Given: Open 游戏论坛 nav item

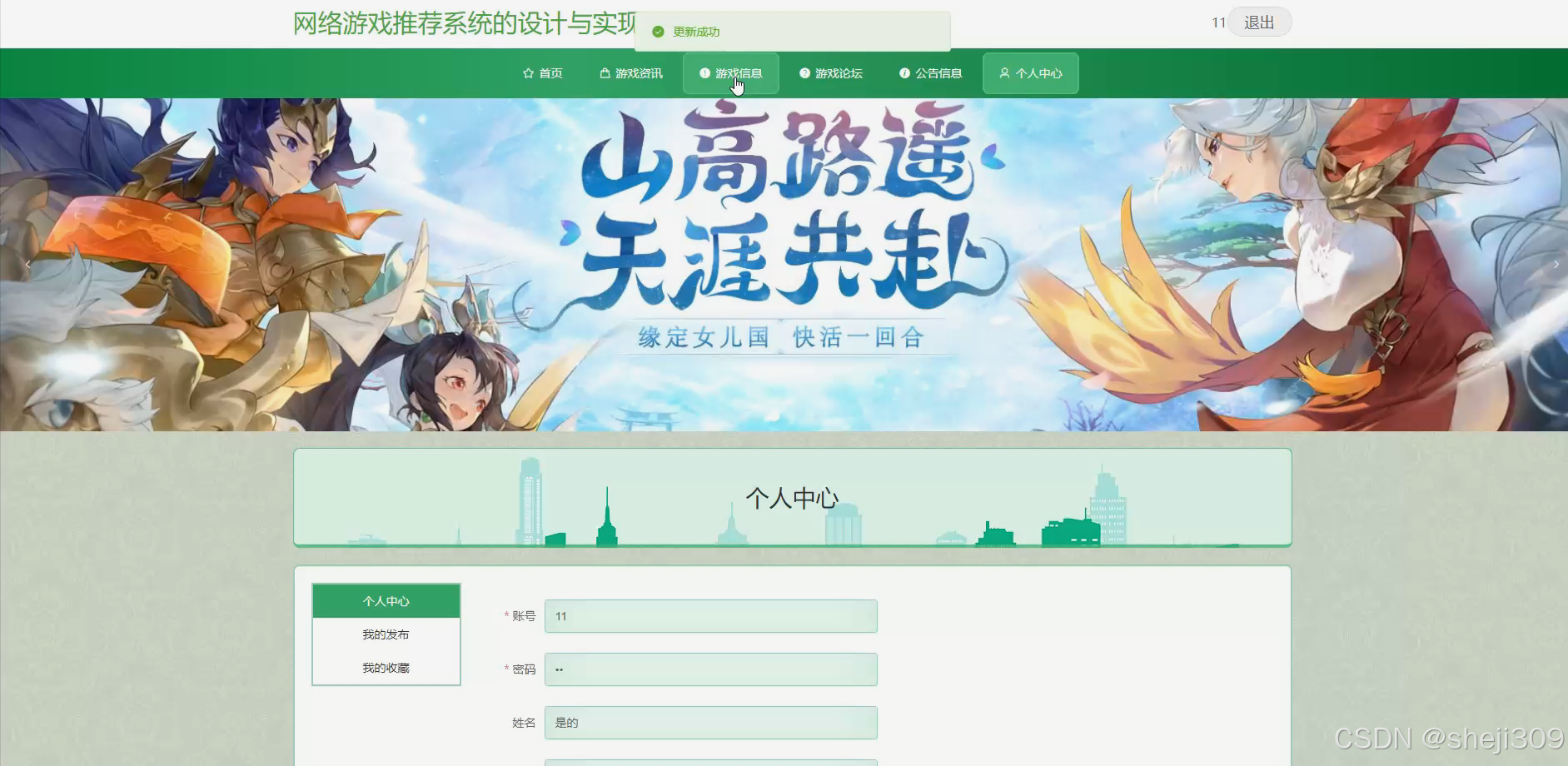Looking at the screenshot, I should (x=831, y=73).
